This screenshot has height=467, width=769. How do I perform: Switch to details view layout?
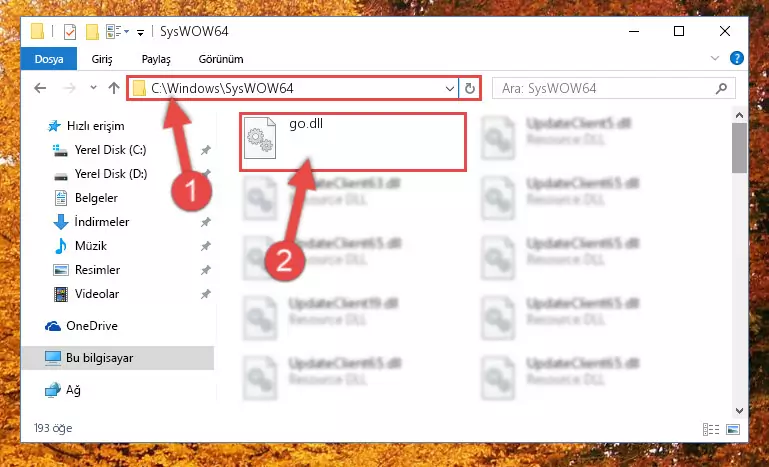[711, 429]
